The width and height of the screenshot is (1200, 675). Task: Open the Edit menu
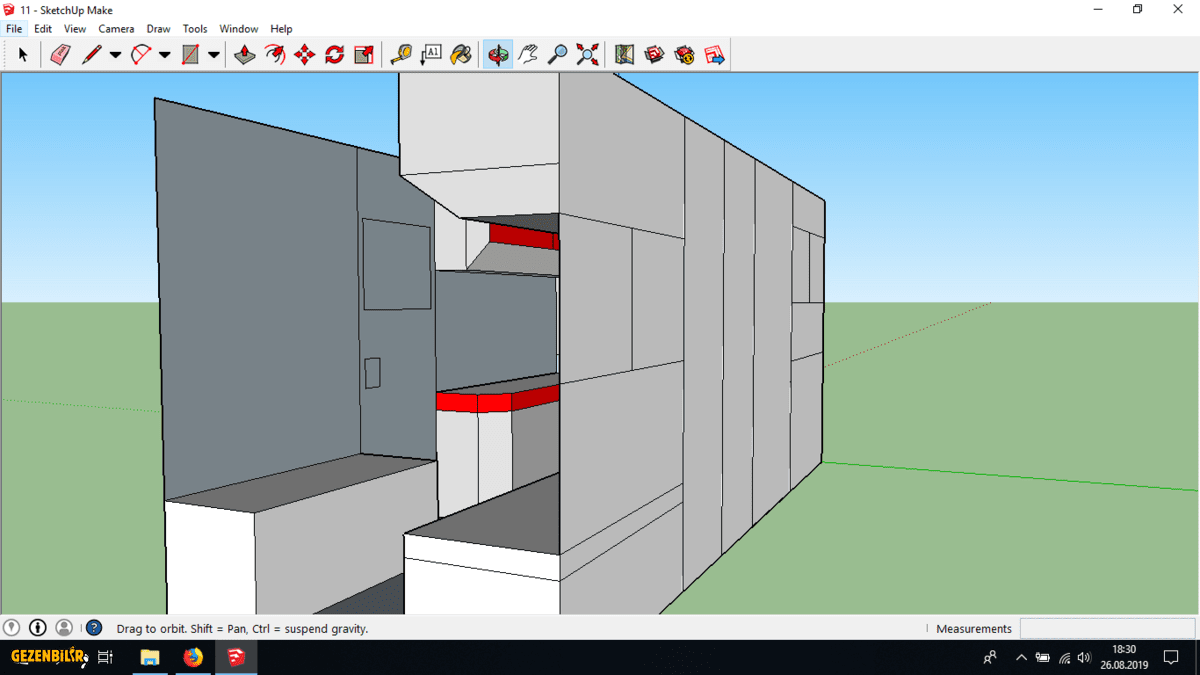43,29
